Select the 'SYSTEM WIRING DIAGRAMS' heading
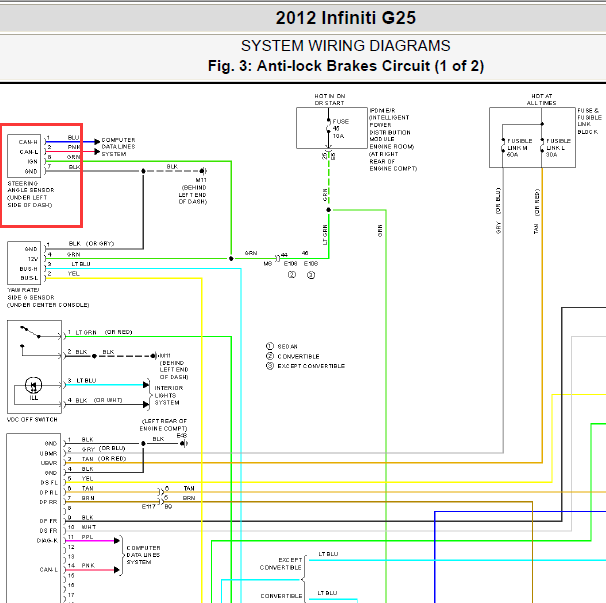Viewport: 606px width, 603px height. pyautogui.click(x=346, y=46)
